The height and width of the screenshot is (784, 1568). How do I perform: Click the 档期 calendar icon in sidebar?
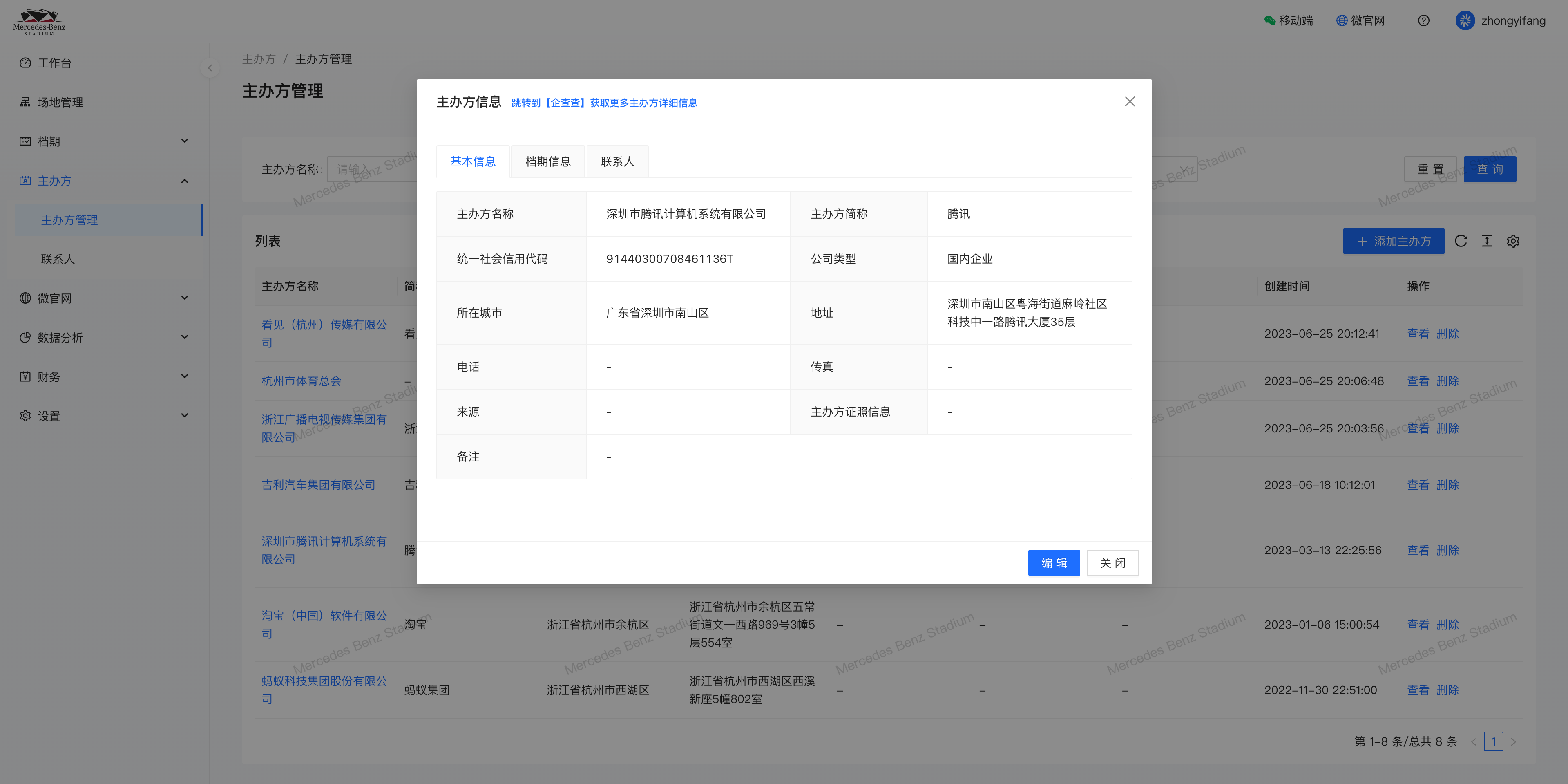click(x=25, y=141)
